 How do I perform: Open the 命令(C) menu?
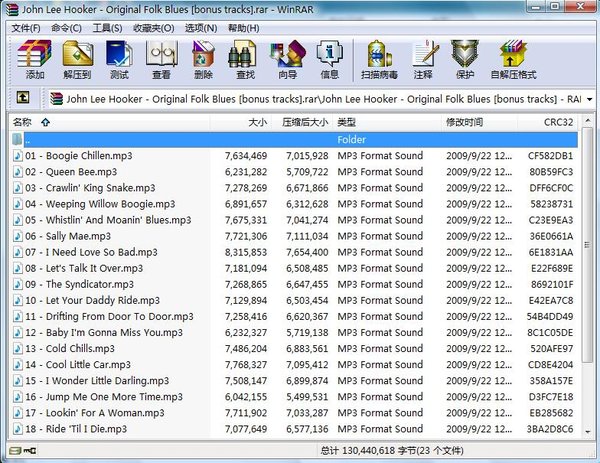click(x=66, y=28)
